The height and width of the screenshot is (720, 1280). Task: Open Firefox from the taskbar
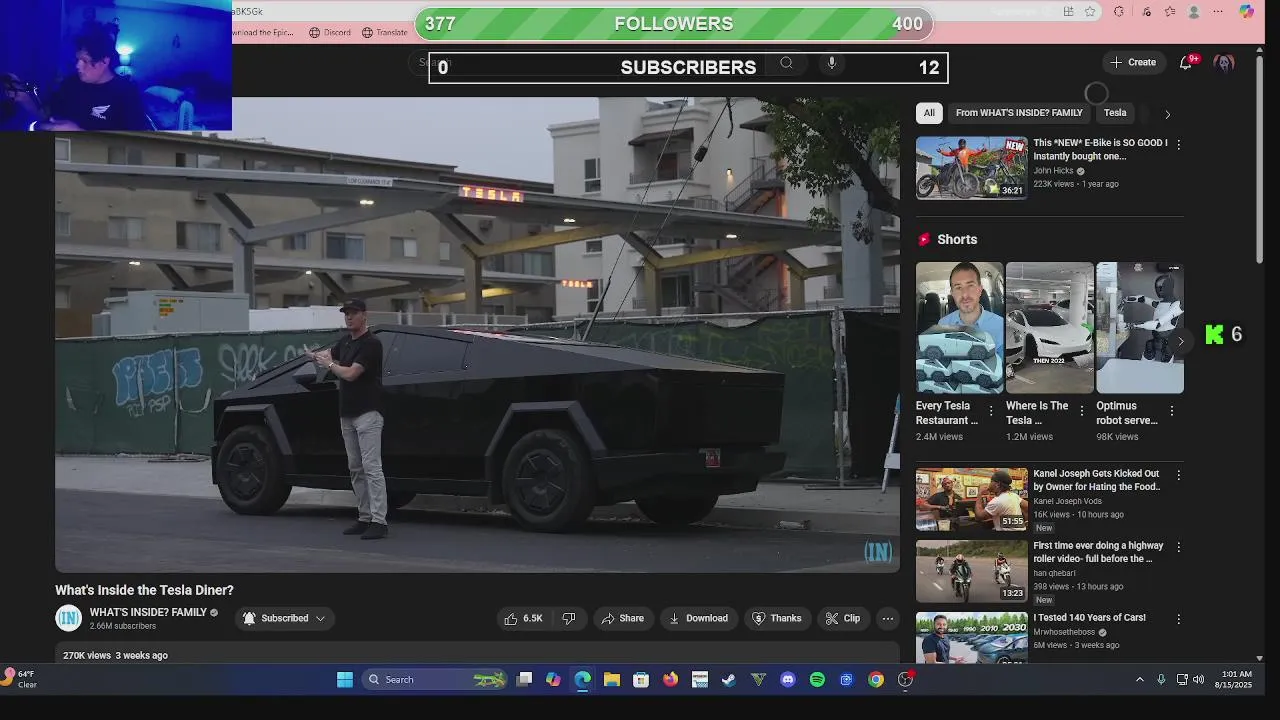[x=670, y=680]
